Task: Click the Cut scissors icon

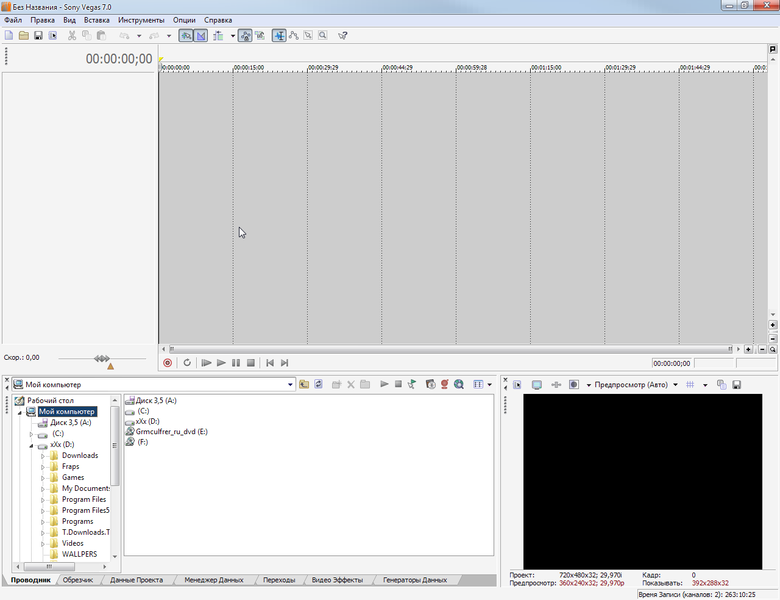Action: coord(72,36)
